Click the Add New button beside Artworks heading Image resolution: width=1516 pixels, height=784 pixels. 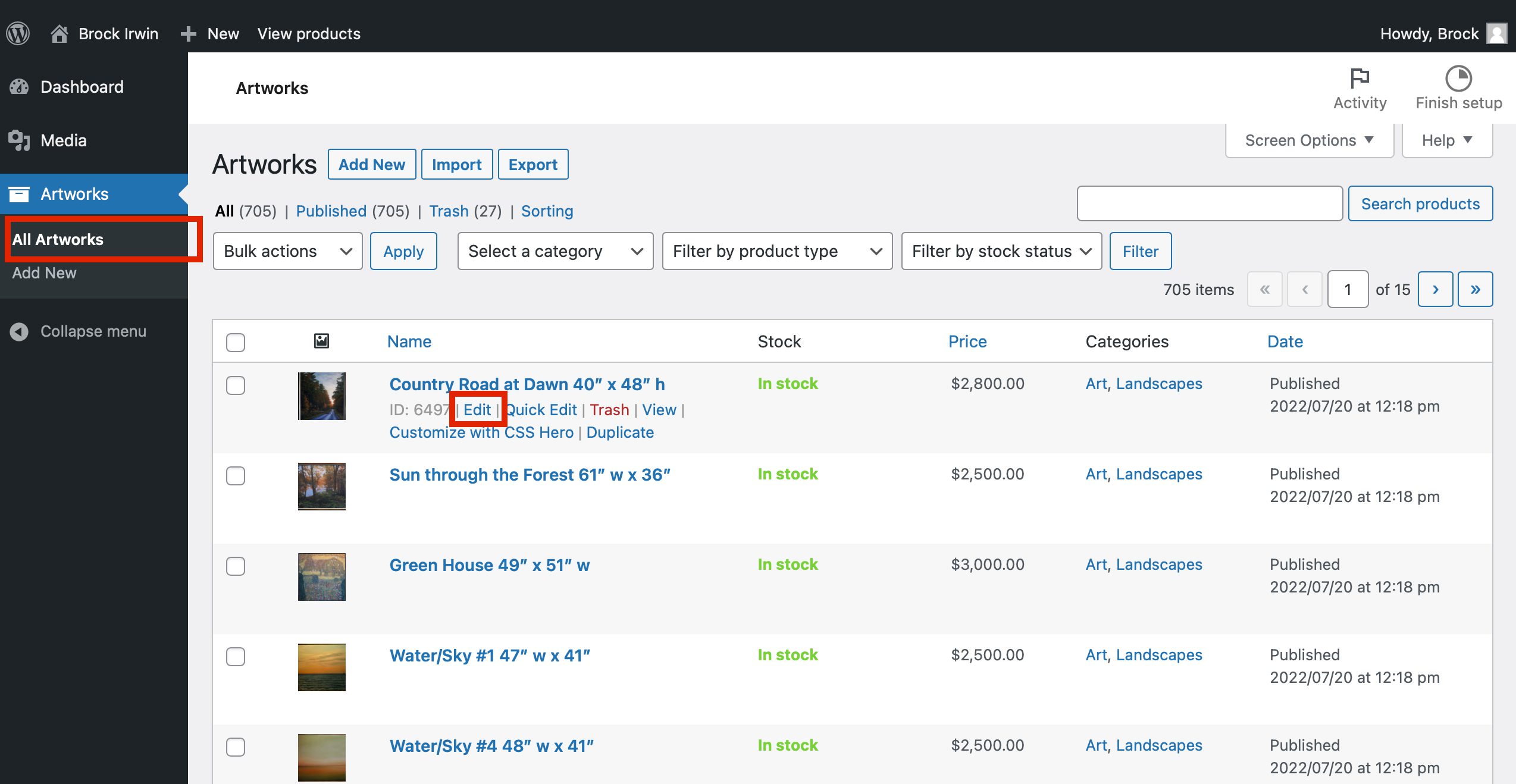372,164
